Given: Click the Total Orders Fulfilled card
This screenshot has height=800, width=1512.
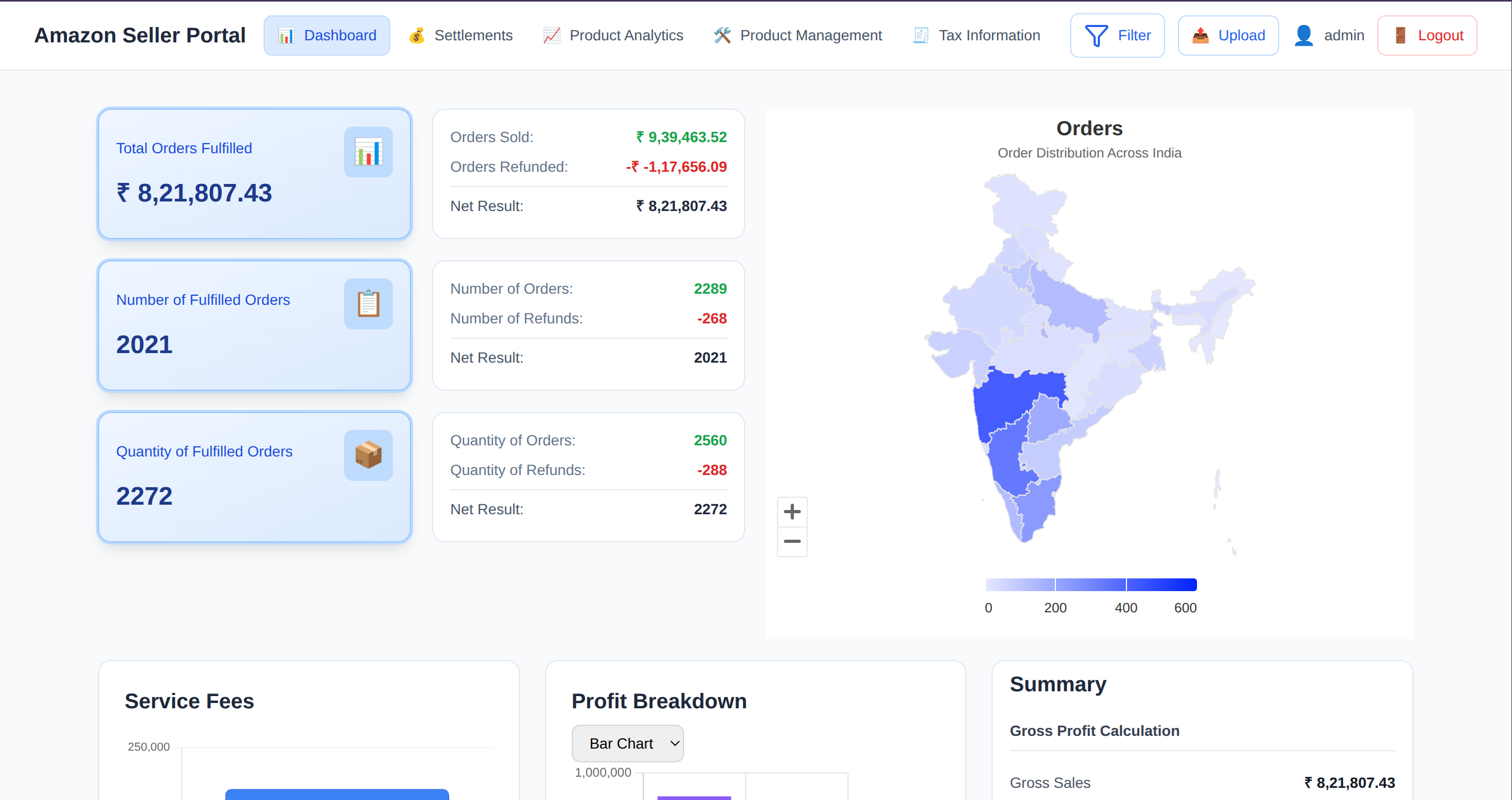Looking at the screenshot, I should coord(255,174).
